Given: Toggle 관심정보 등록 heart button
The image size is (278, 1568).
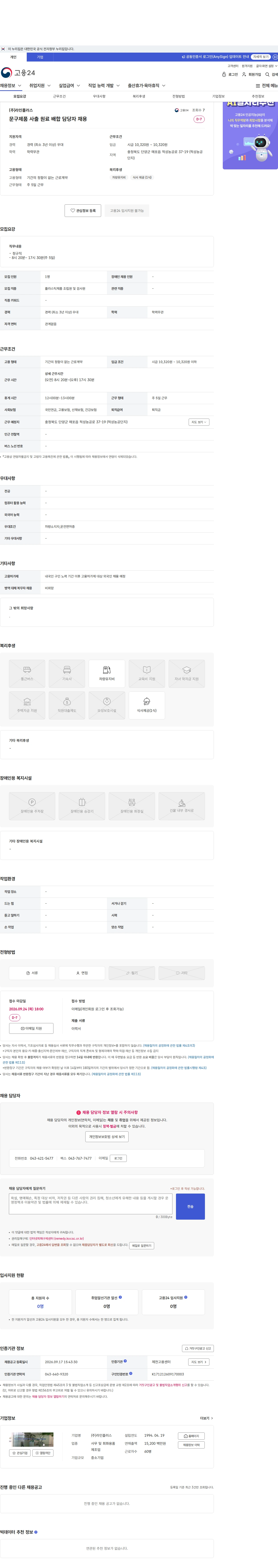Looking at the screenshot, I should pos(83,211).
